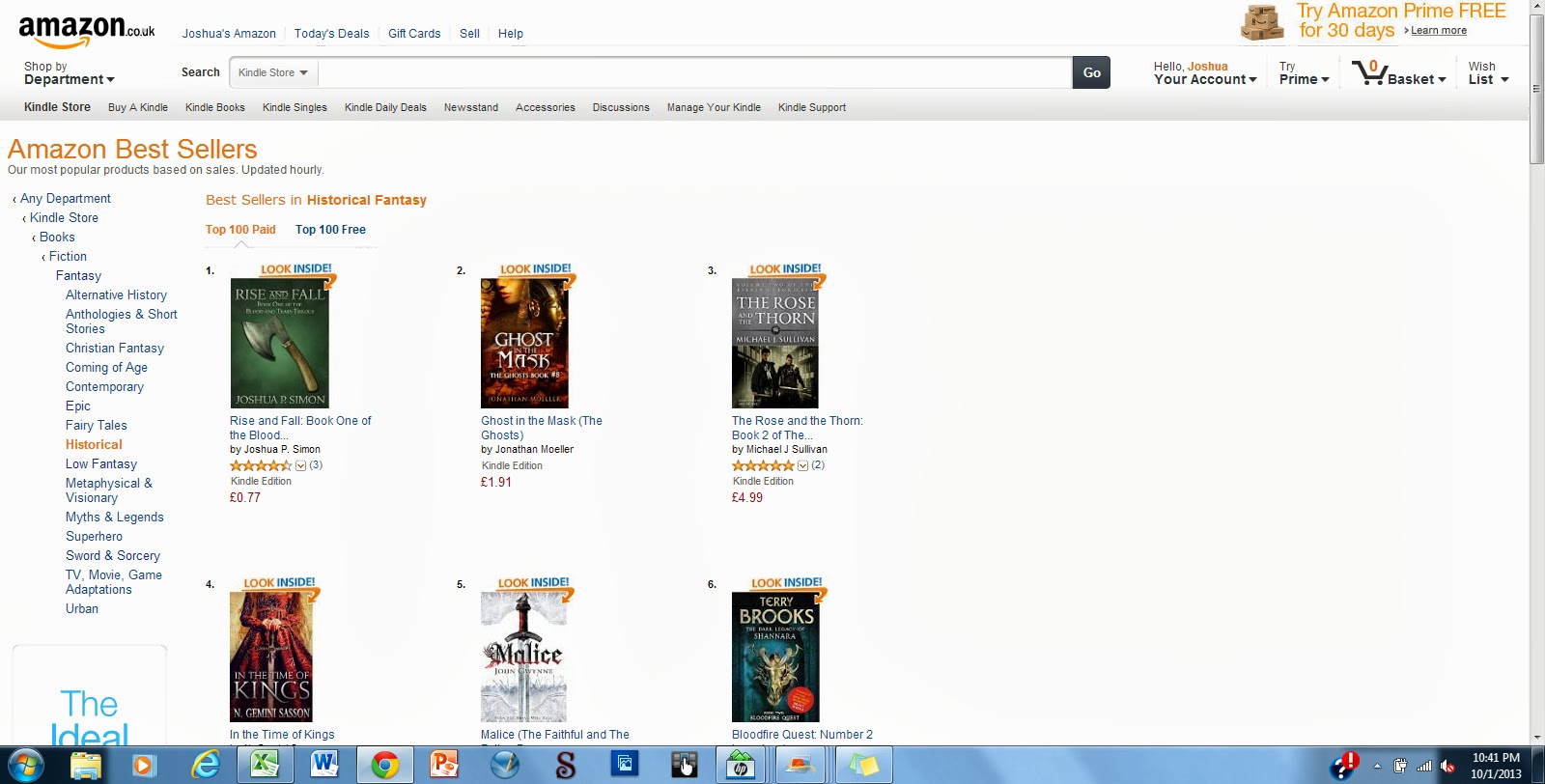Click star rating for Rise and Fall
This screenshot has width=1545, height=784.
(261, 465)
